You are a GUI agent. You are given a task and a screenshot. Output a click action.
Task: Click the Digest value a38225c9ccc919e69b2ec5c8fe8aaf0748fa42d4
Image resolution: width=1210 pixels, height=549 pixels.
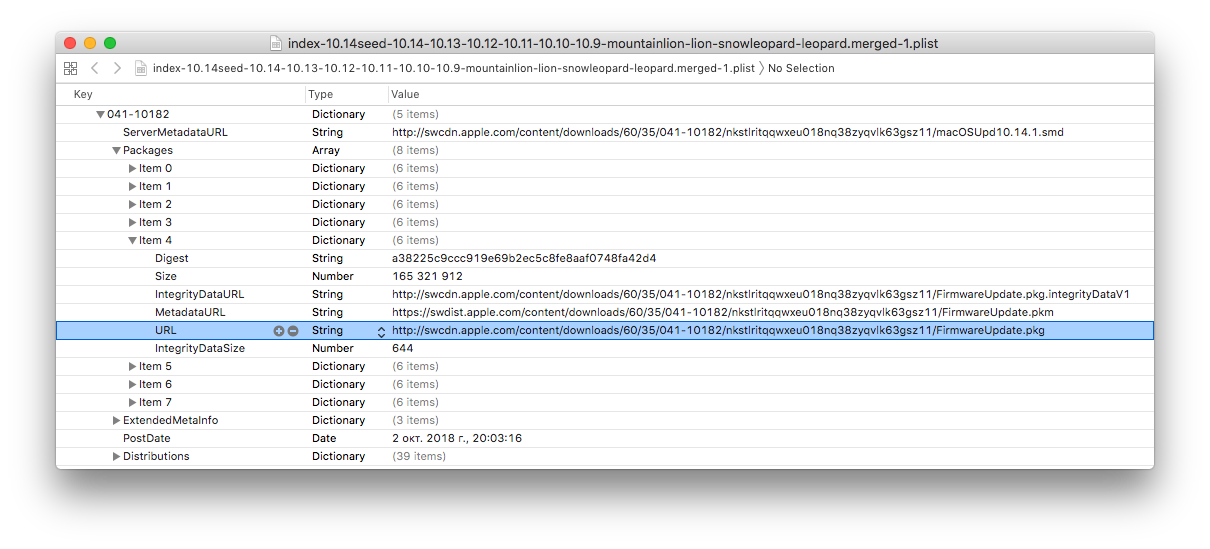coord(524,258)
